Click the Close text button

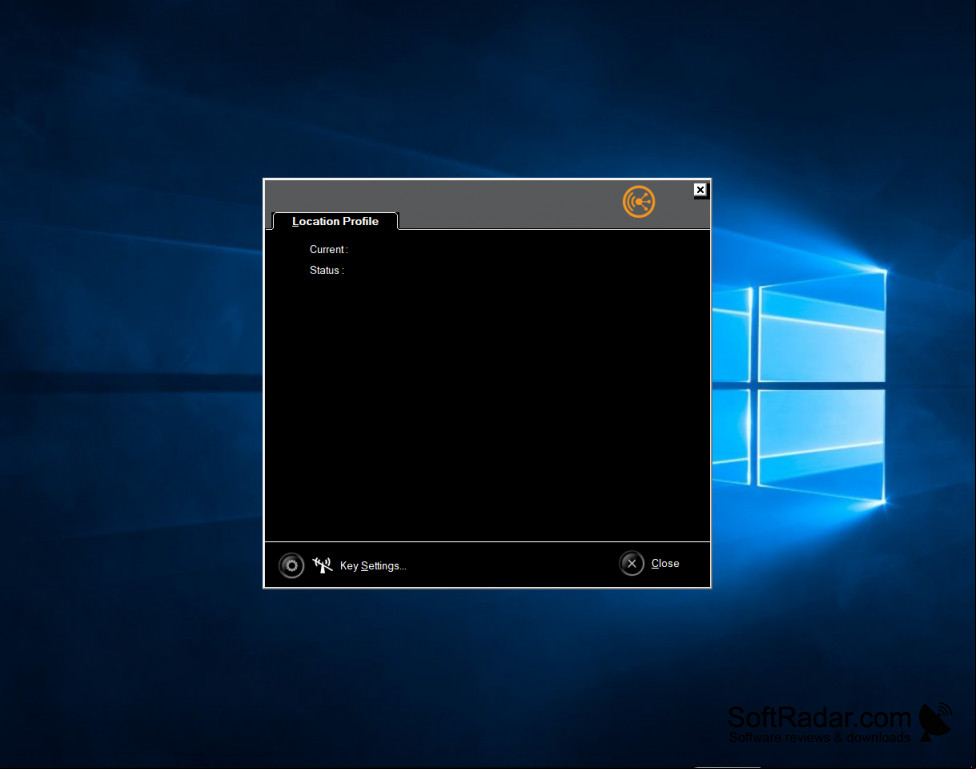click(665, 564)
